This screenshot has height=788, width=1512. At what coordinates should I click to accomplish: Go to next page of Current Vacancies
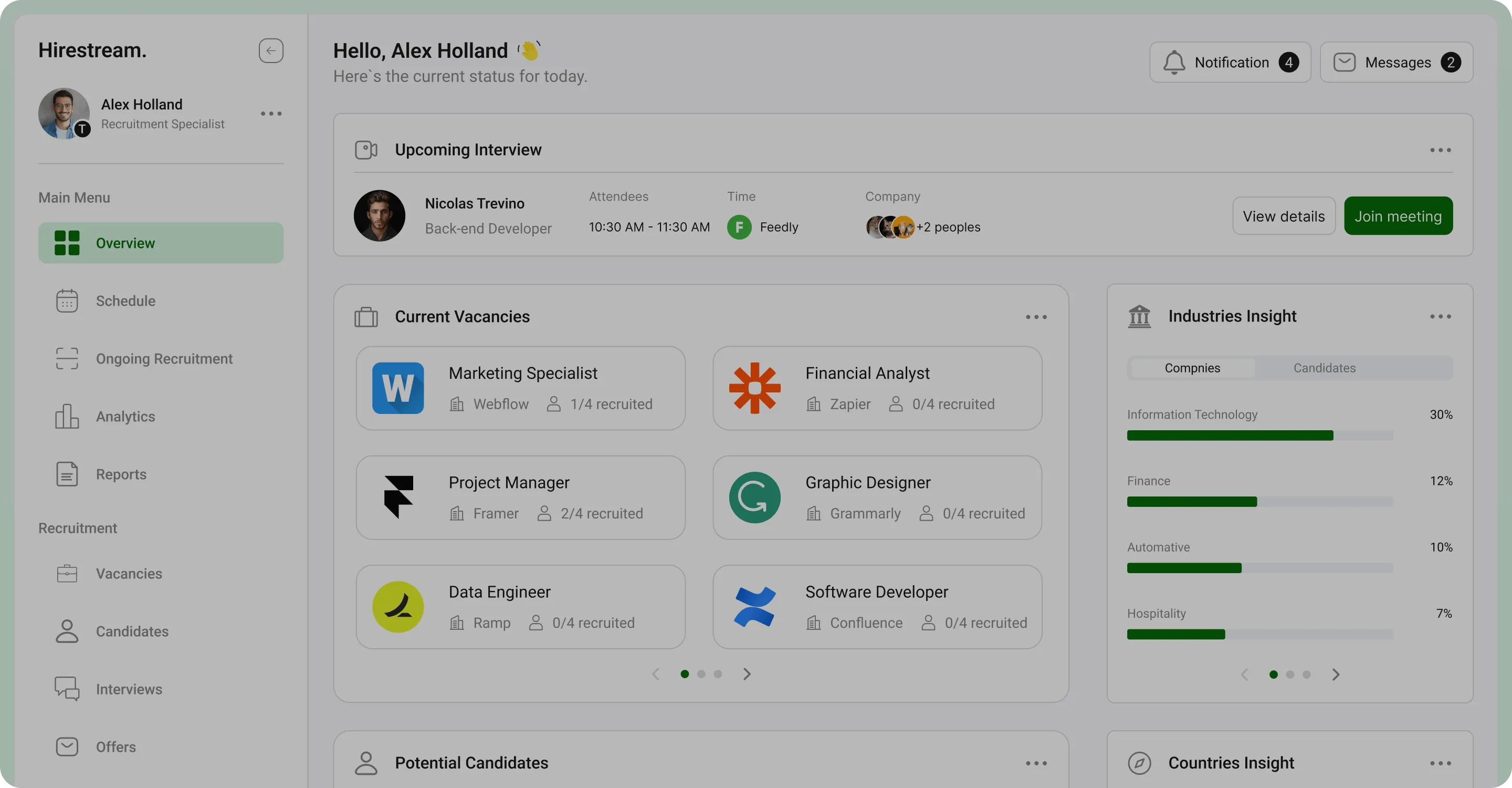pyautogui.click(x=747, y=674)
